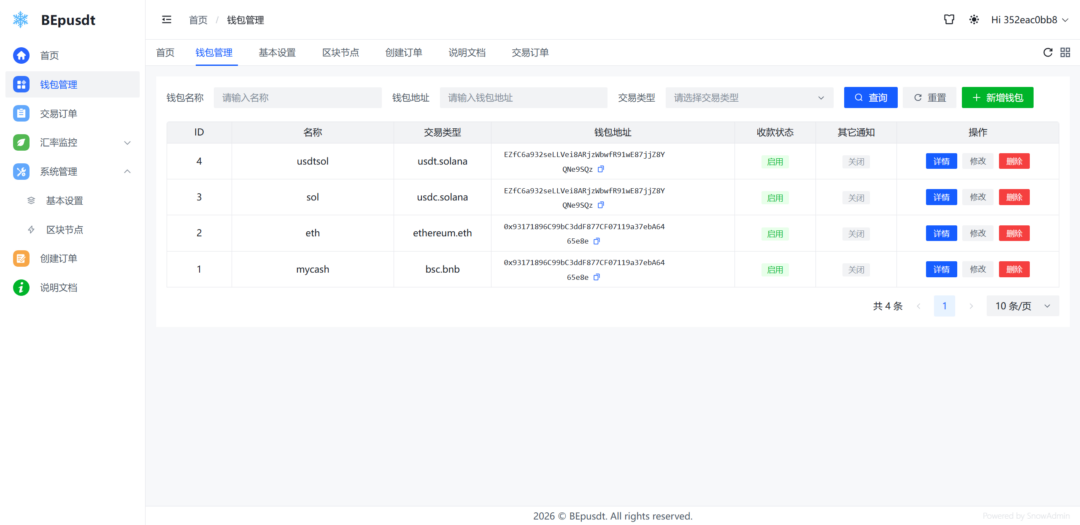
Task: Click the usdt.solana transaction type cell
Action: (x=442, y=161)
